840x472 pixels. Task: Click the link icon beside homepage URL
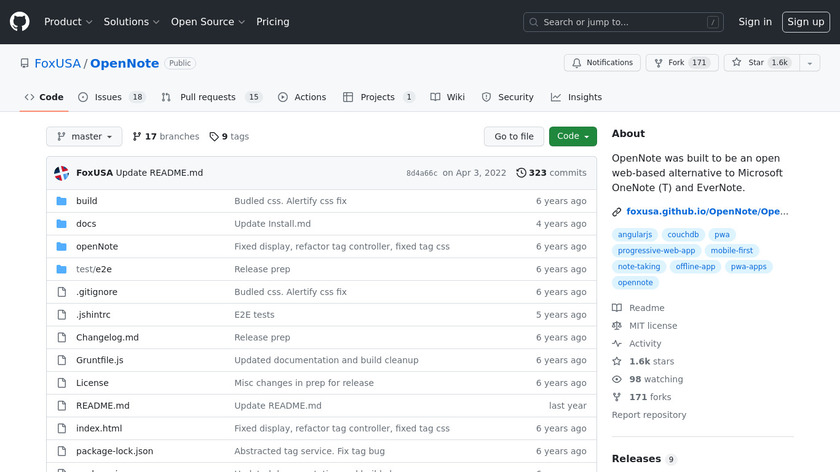coord(617,212)
